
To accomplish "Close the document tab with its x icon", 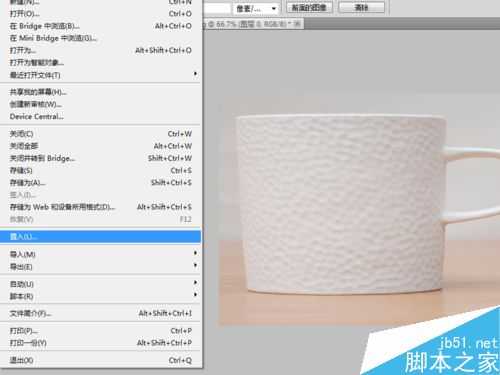I will coord(298,24).
